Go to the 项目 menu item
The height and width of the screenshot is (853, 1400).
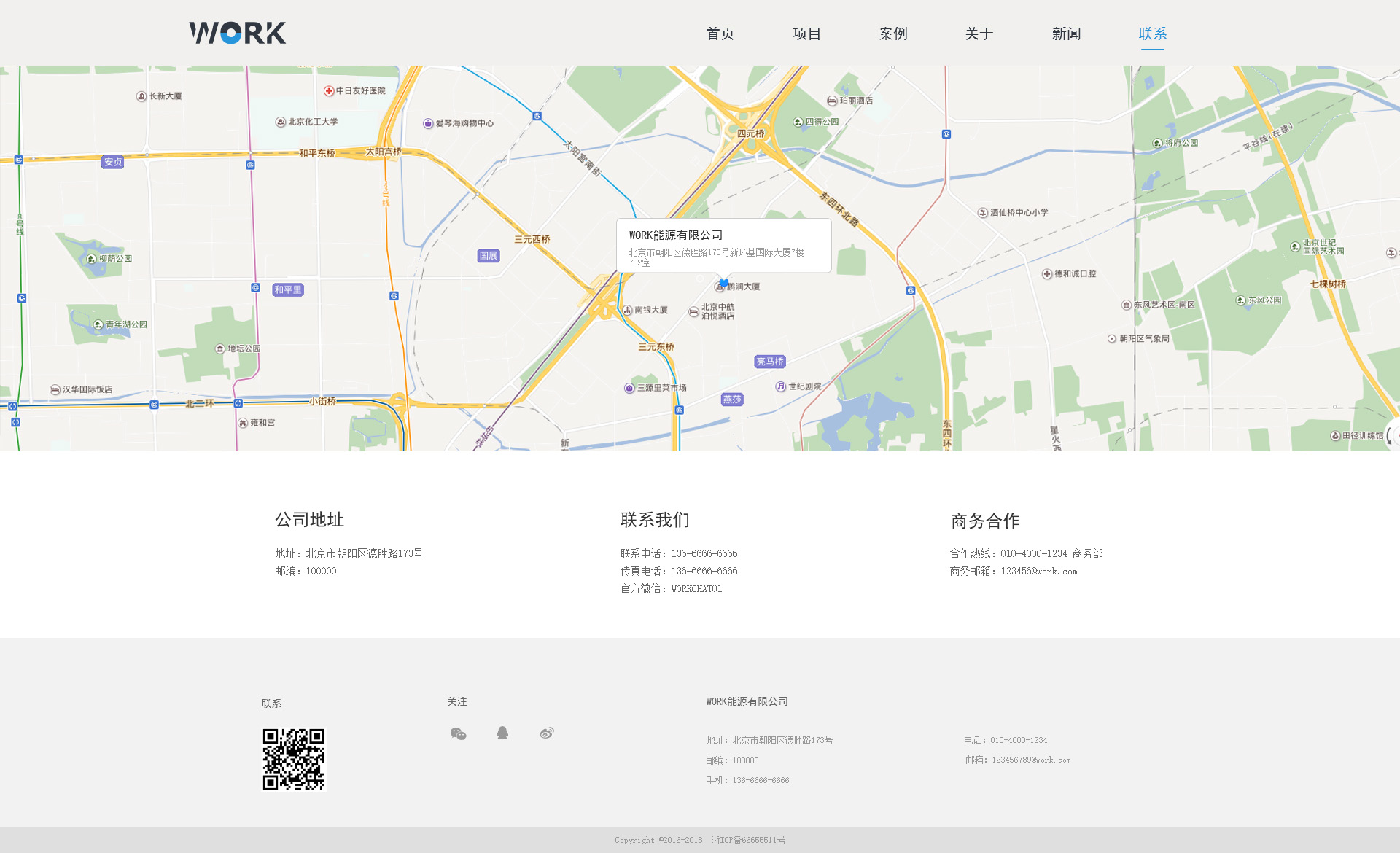click(806, 34)
